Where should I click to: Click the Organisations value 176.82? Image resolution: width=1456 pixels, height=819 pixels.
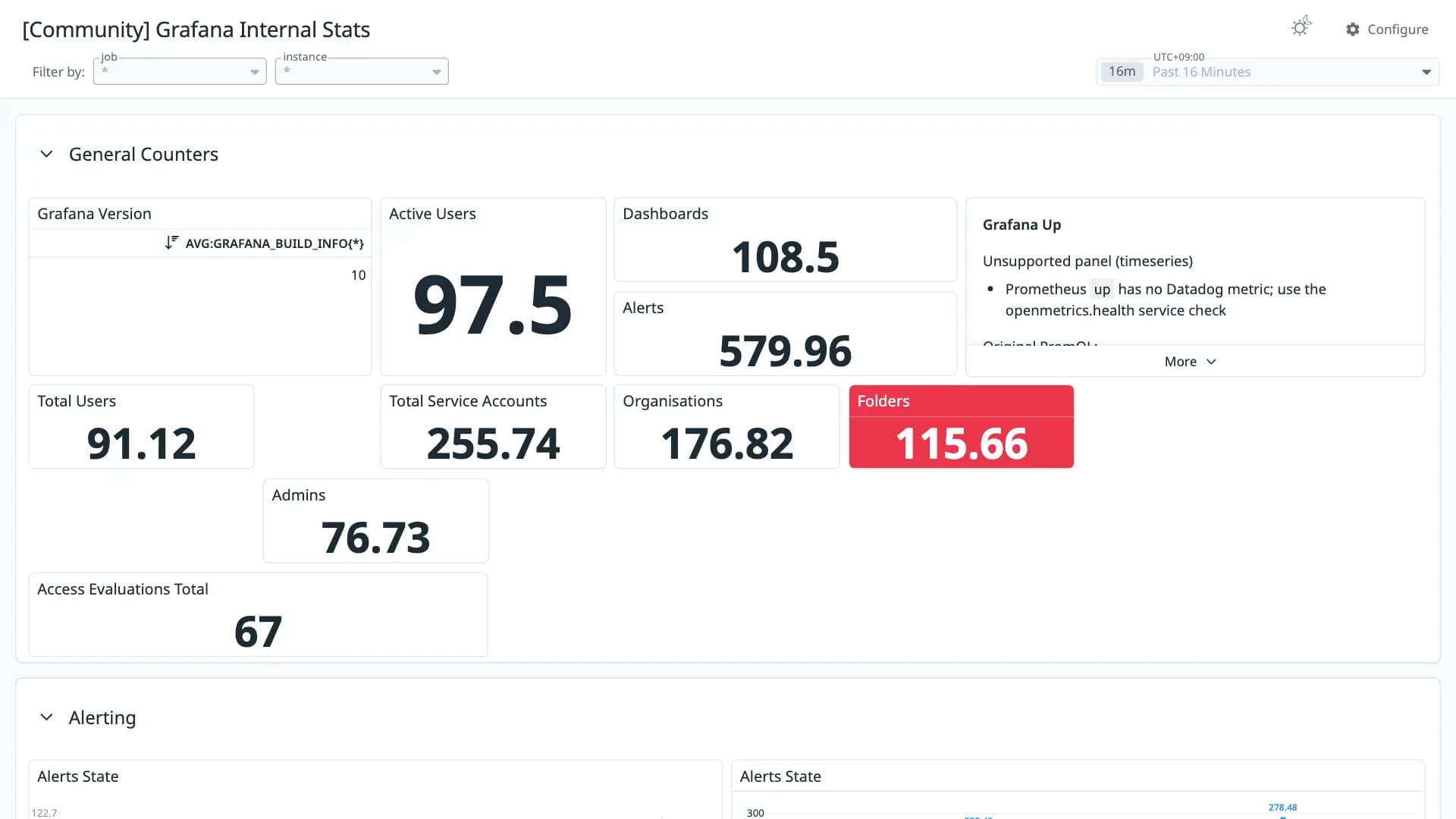point(726,444)
